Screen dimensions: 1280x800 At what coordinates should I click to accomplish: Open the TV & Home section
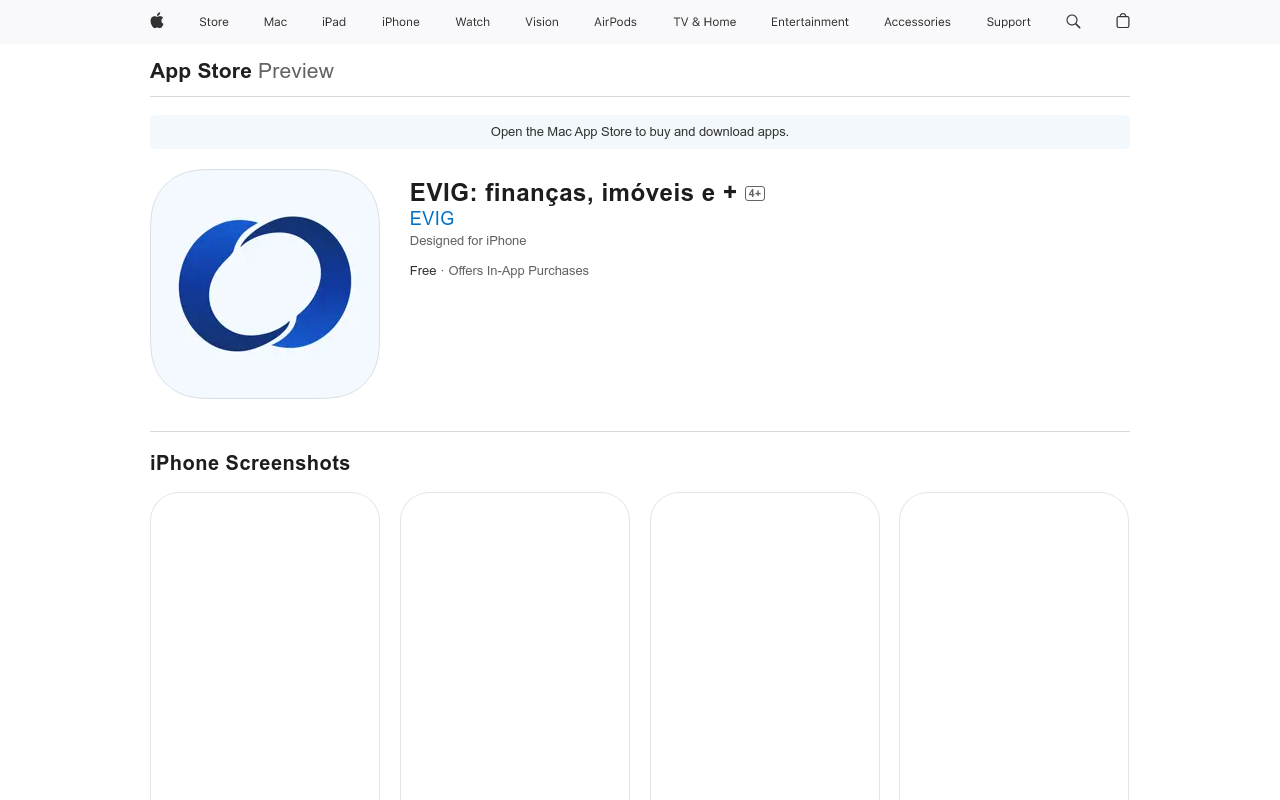click(x=703, y=21)
